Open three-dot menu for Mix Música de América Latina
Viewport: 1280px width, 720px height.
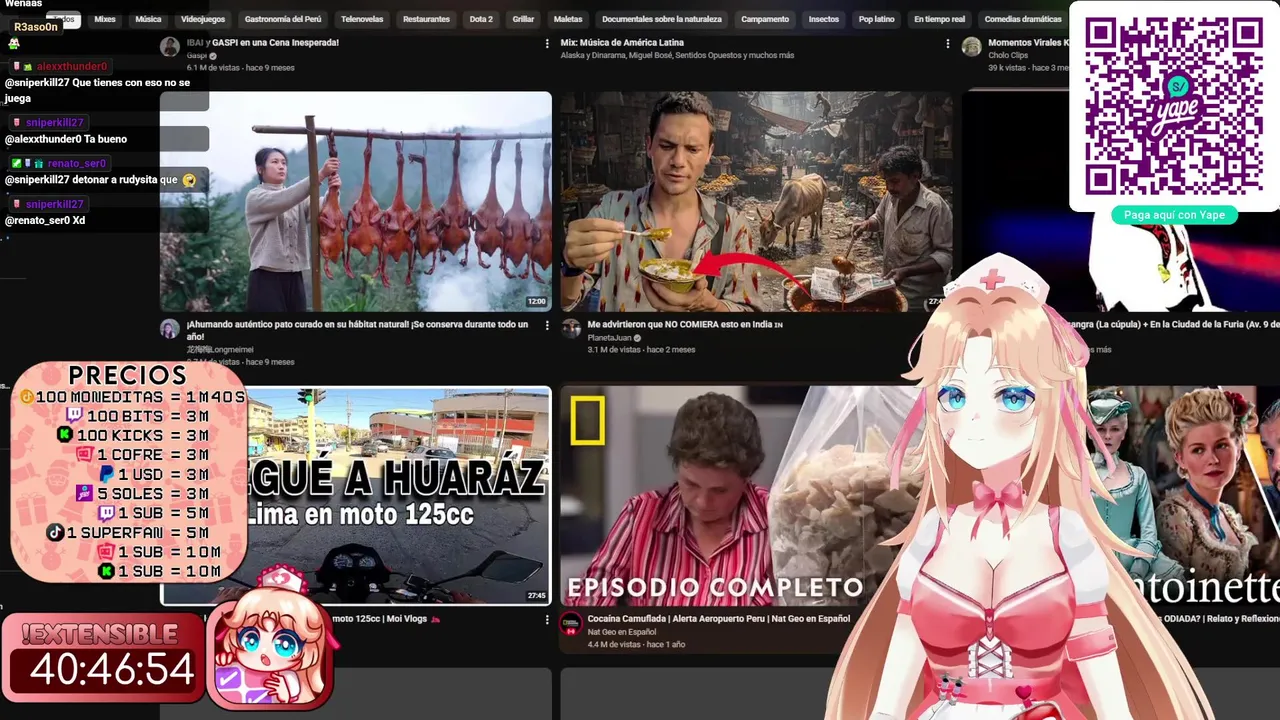click(947, 44)
